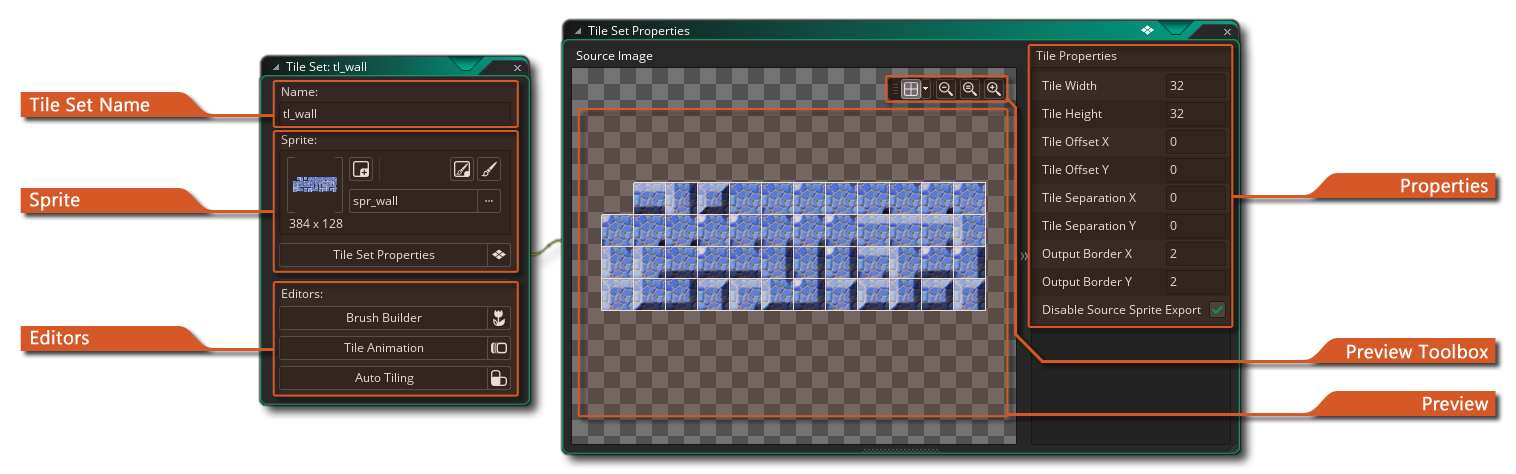The height and width of the screenshot is (474, 1516).
Task: Collapse the properties panel with double chevron
Action: [x=1023, y=257]
